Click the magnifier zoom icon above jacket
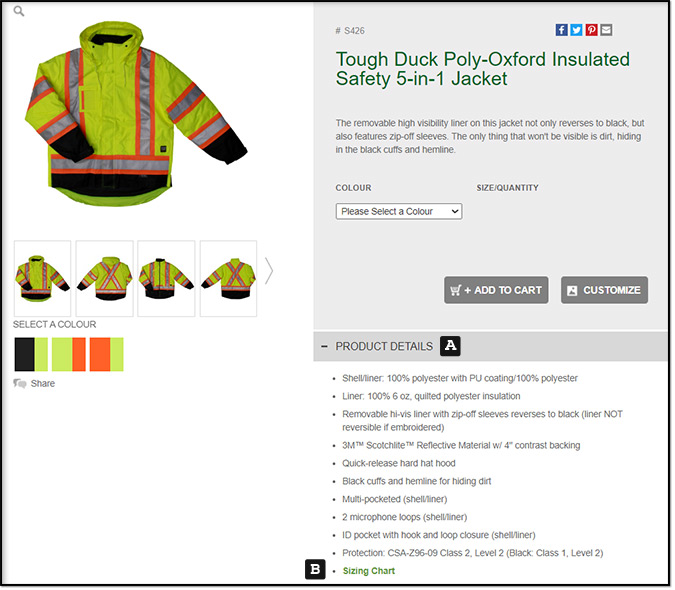Screen dimensions: 675x590 coord(19,11)
